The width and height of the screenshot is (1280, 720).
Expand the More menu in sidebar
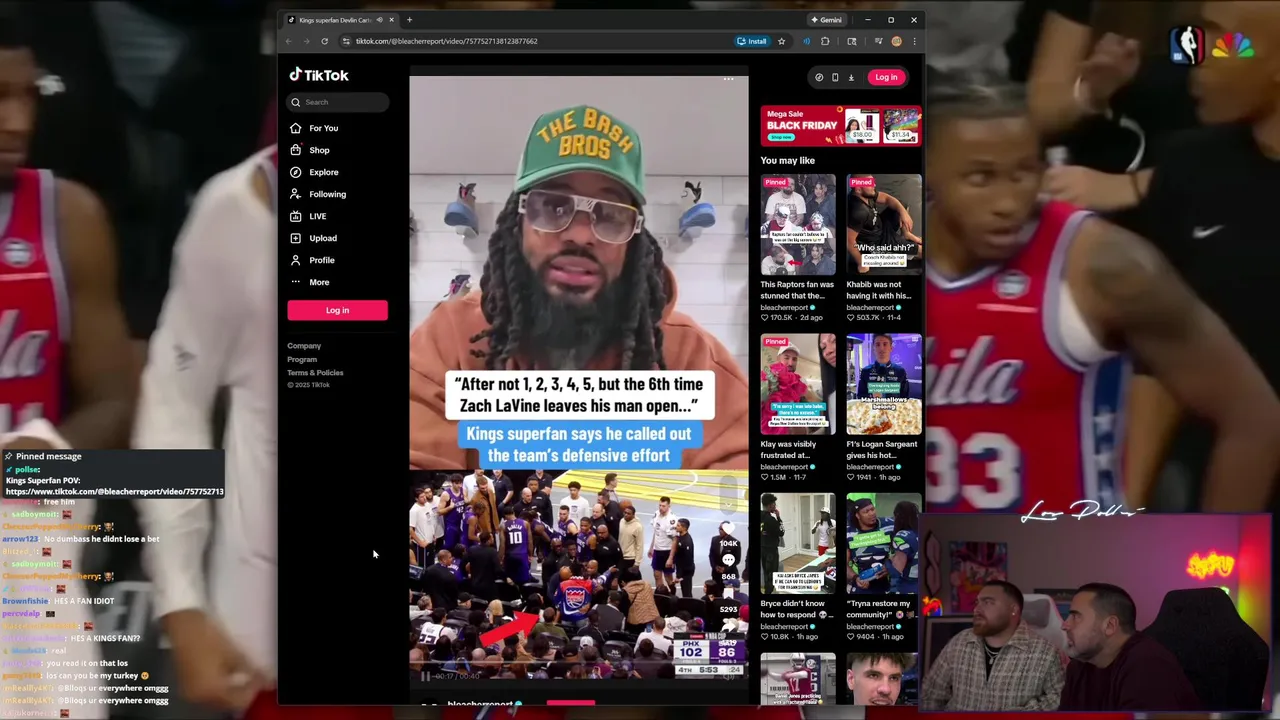[x=309, y=282]
